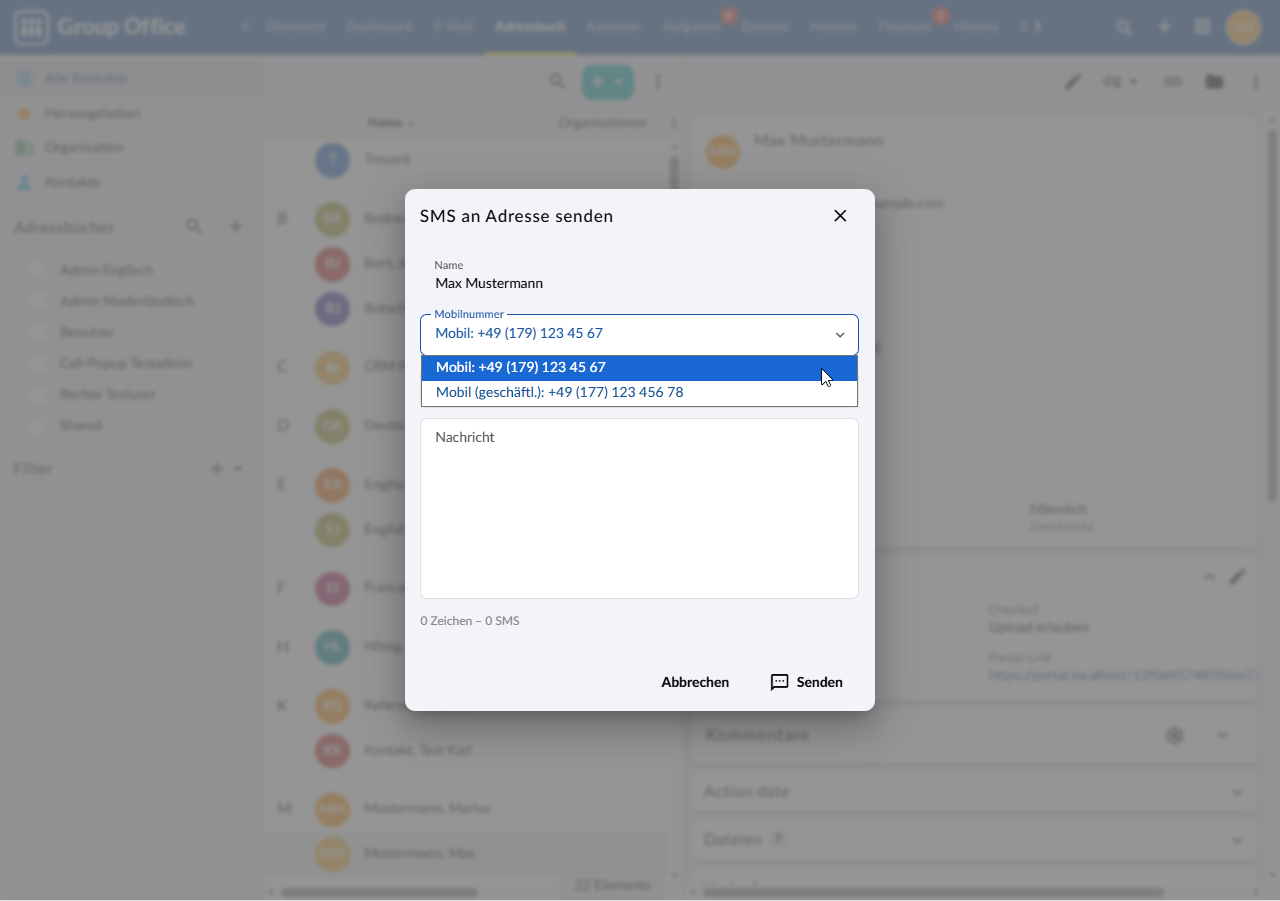This screenshot has height=901, width=1280.
Task: Click the Group Office logo
Action: pos(100,27)
